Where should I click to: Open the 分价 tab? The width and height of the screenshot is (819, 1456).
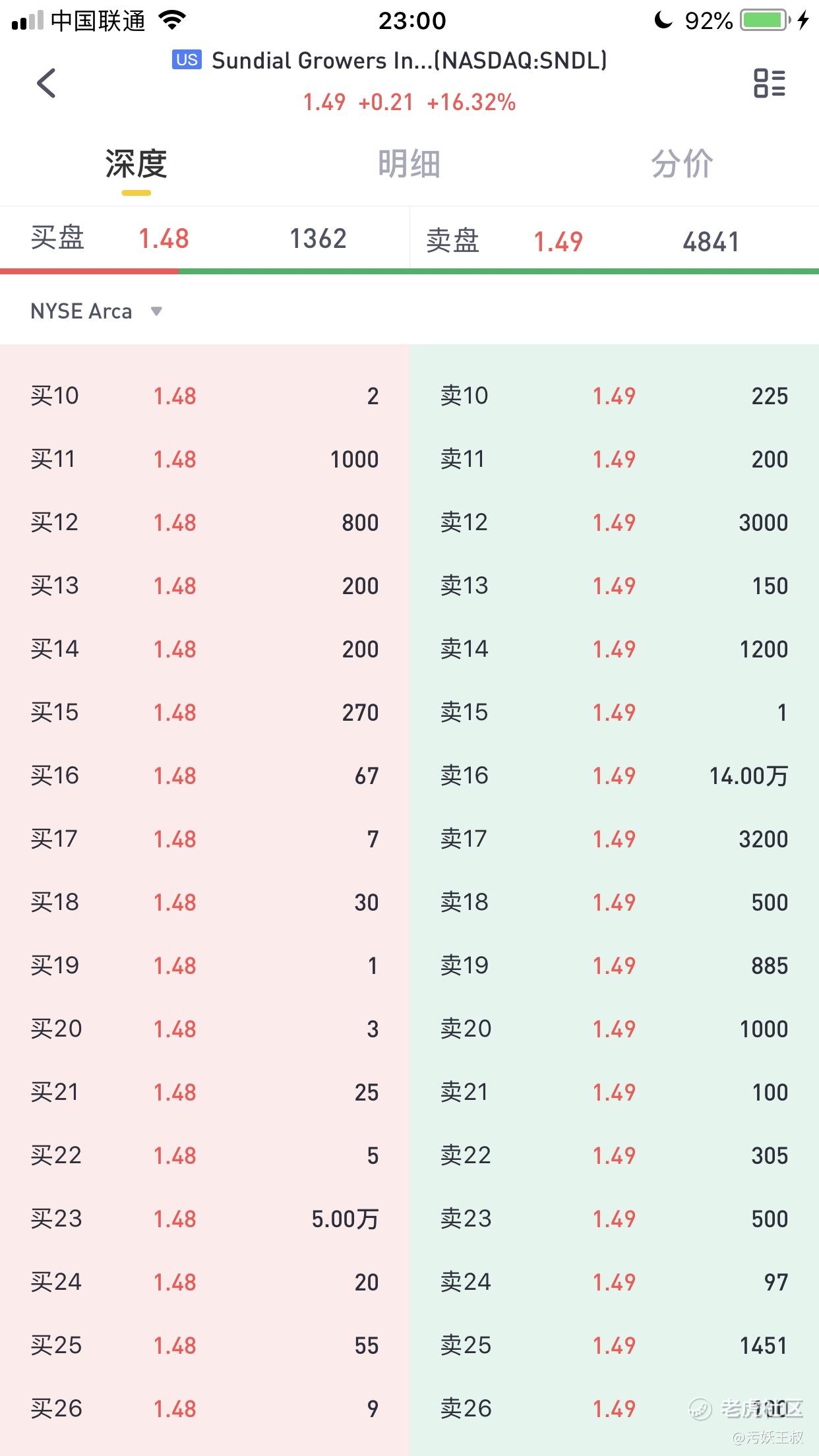tap(682, 164)
